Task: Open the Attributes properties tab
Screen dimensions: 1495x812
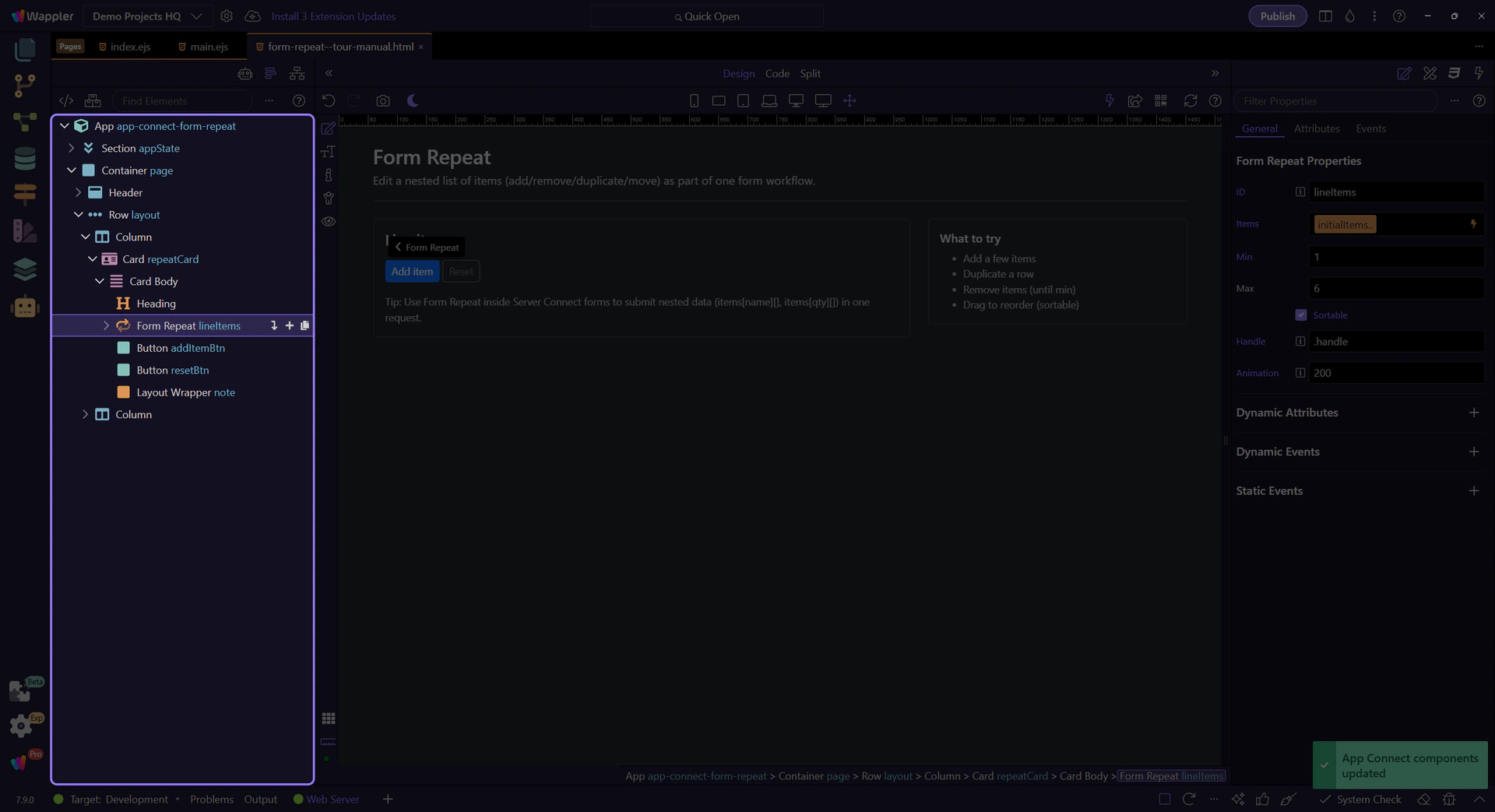Action: coord(1316,128)
